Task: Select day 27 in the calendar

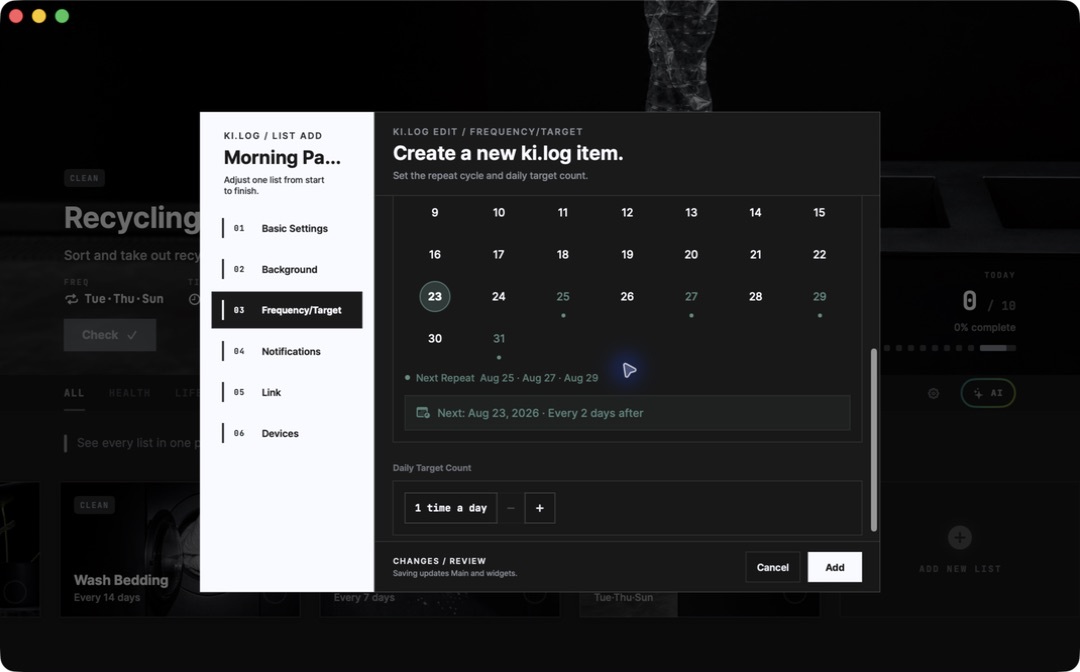Action: click(x=691, y=297)
